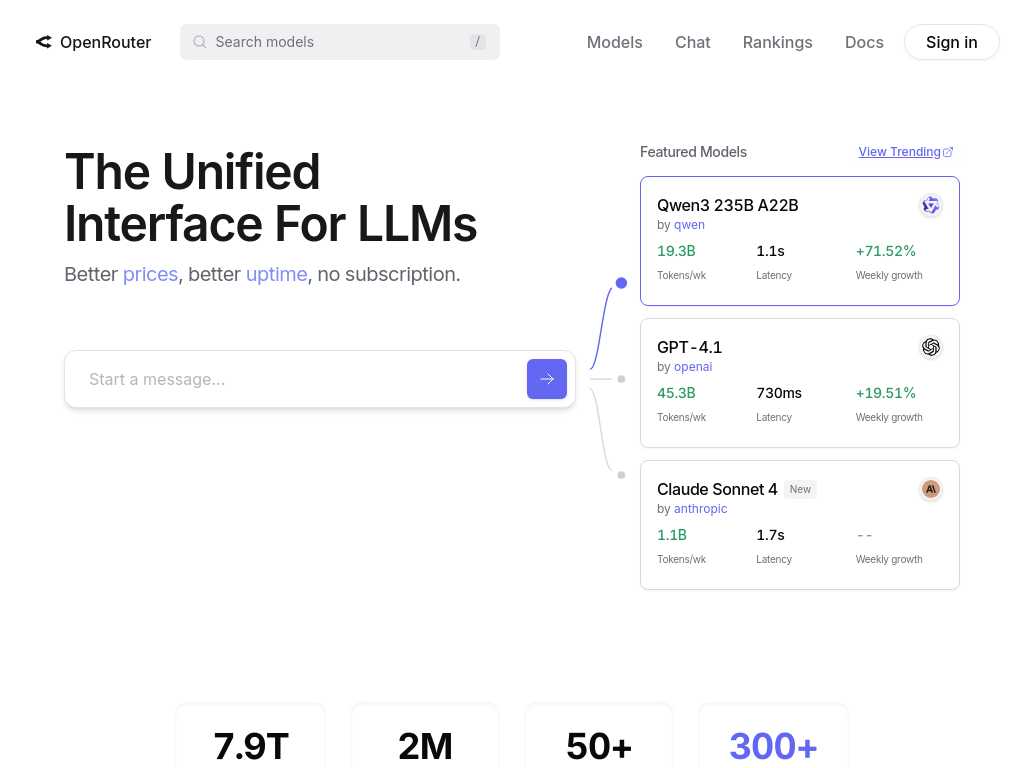Open the Models page
Image resolution: width=1024 pixels, height=768 pixels.
[x=615, y=42]
